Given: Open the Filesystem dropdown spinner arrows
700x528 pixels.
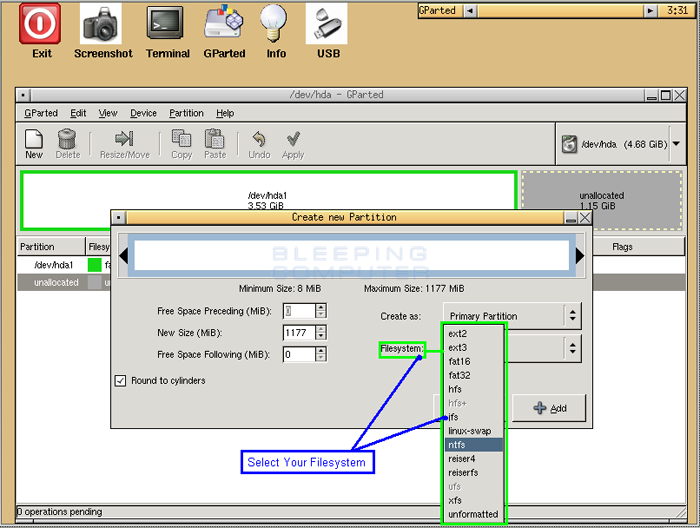Looking at the screenshot, I should pos(573,348).
